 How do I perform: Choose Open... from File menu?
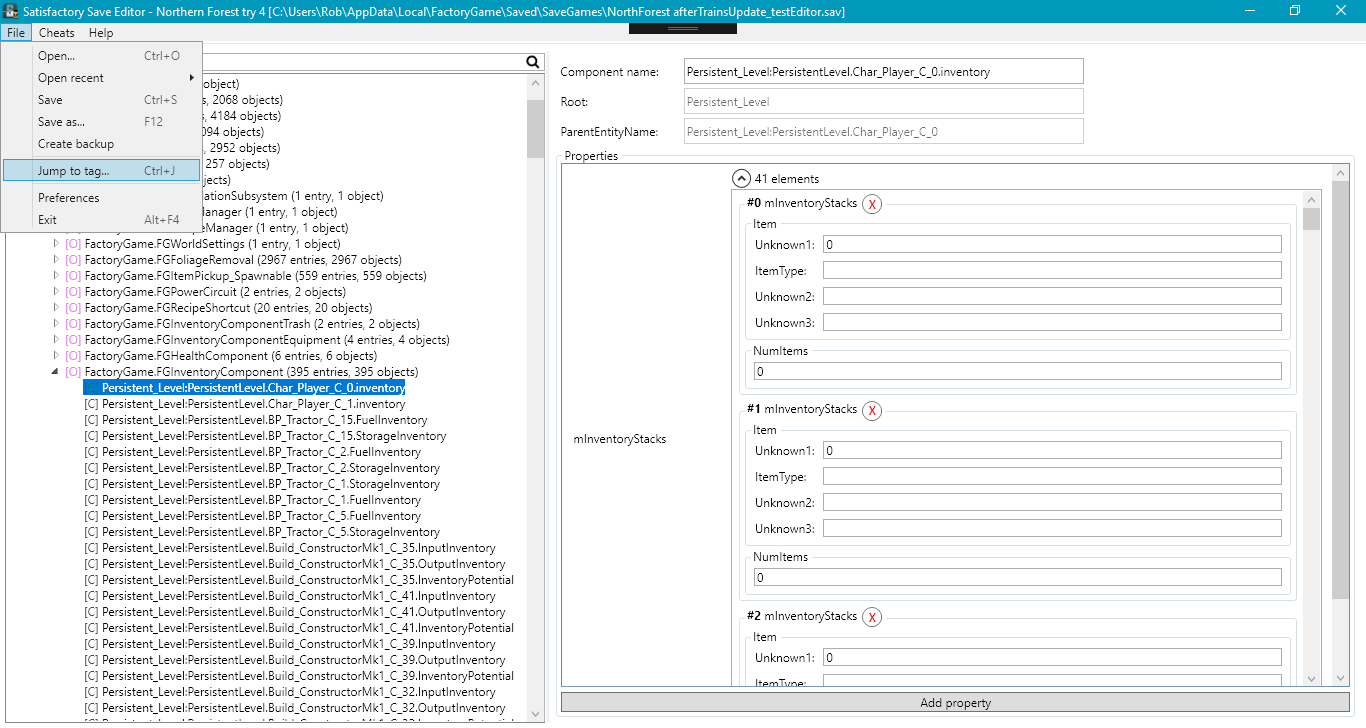pos(102,56)
